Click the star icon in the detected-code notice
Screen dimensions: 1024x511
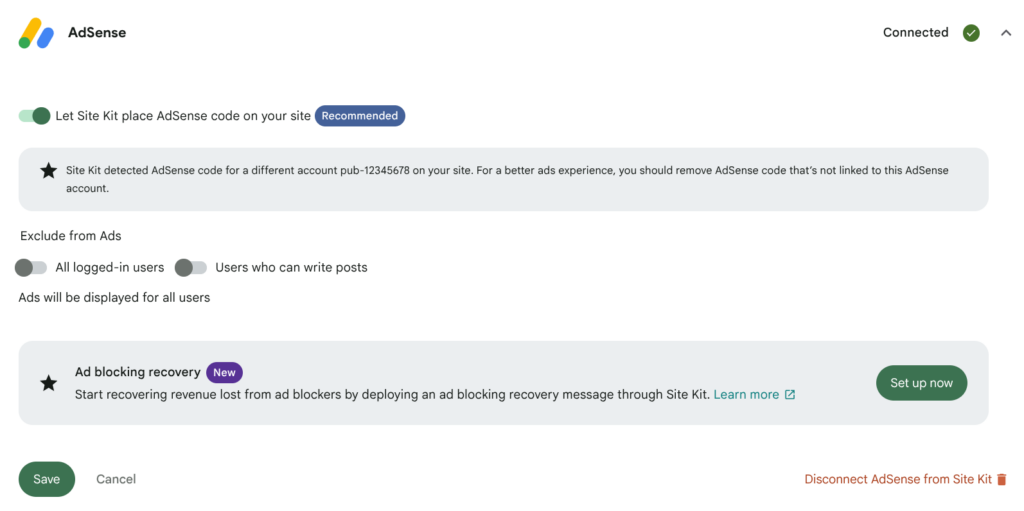pyautogui.click(x=48, y=171)
